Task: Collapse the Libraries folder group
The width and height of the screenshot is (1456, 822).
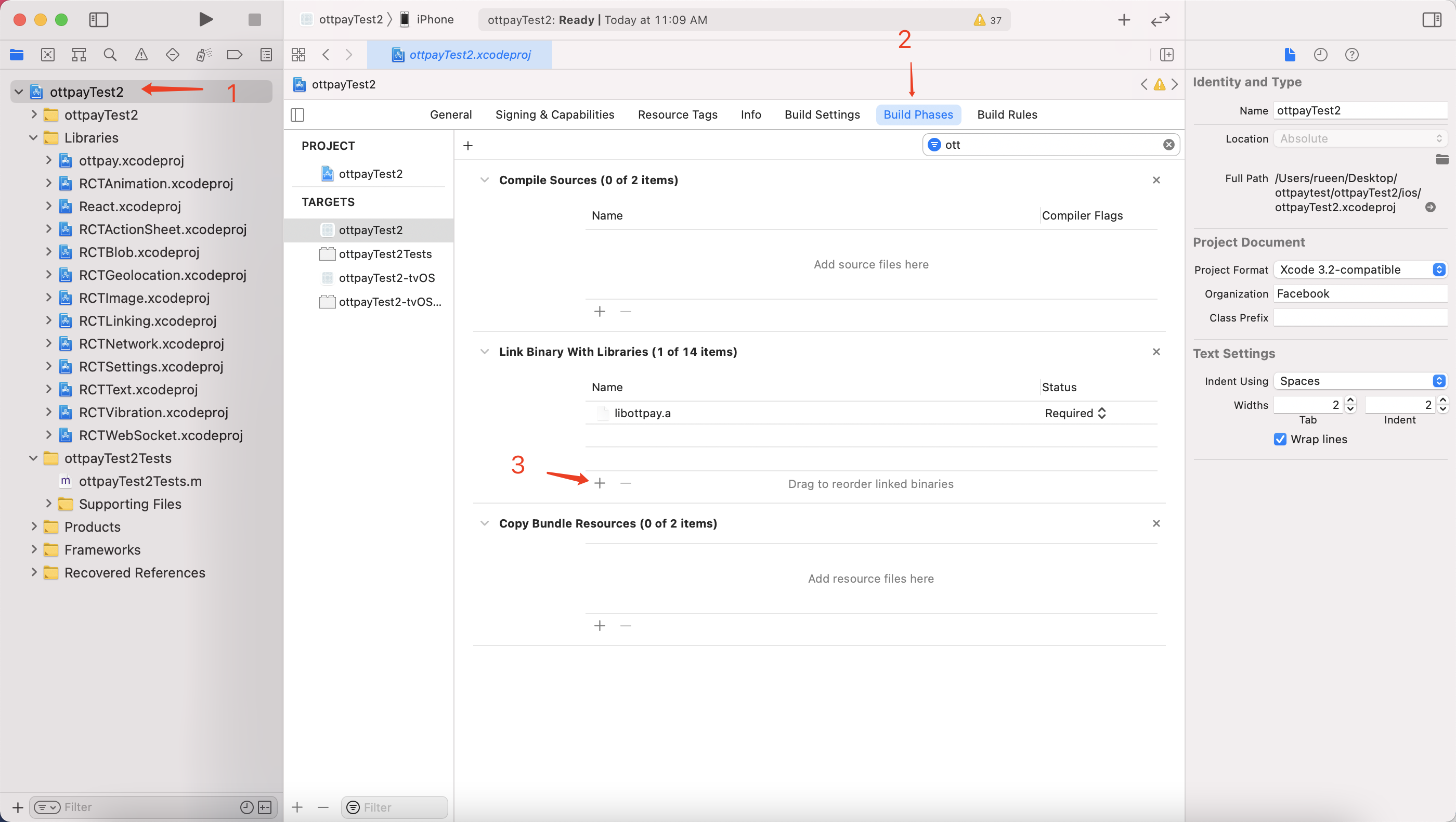Action: point(33,138)
